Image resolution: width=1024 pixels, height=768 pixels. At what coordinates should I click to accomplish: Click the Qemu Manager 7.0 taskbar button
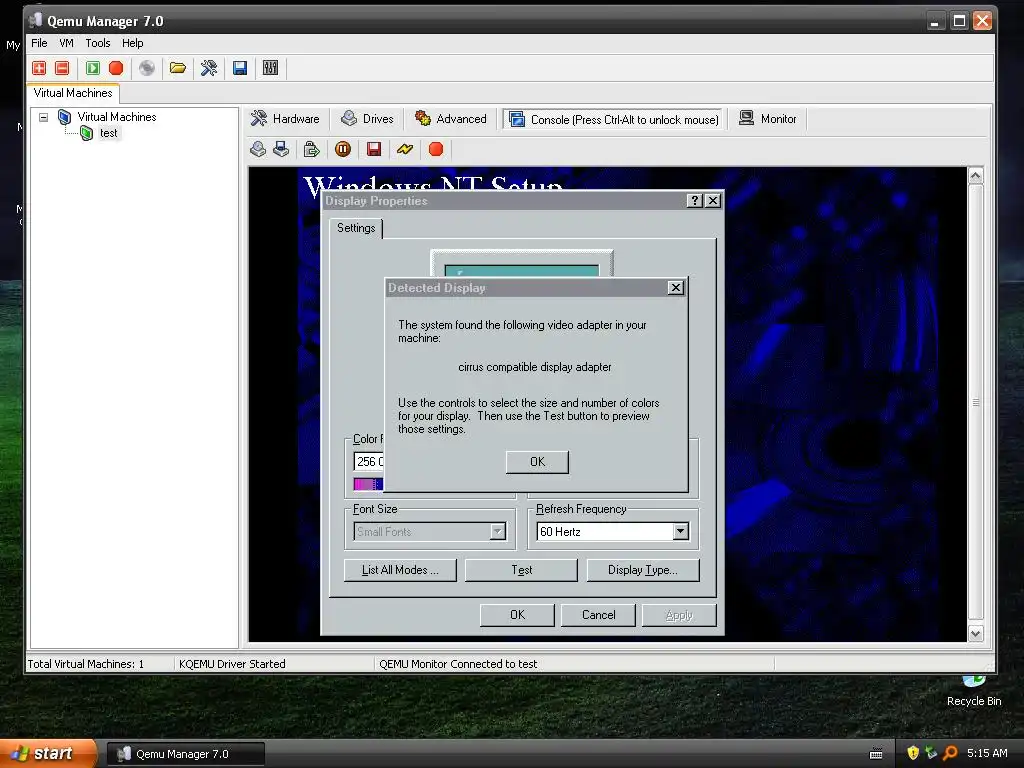[x=185, y=754]
